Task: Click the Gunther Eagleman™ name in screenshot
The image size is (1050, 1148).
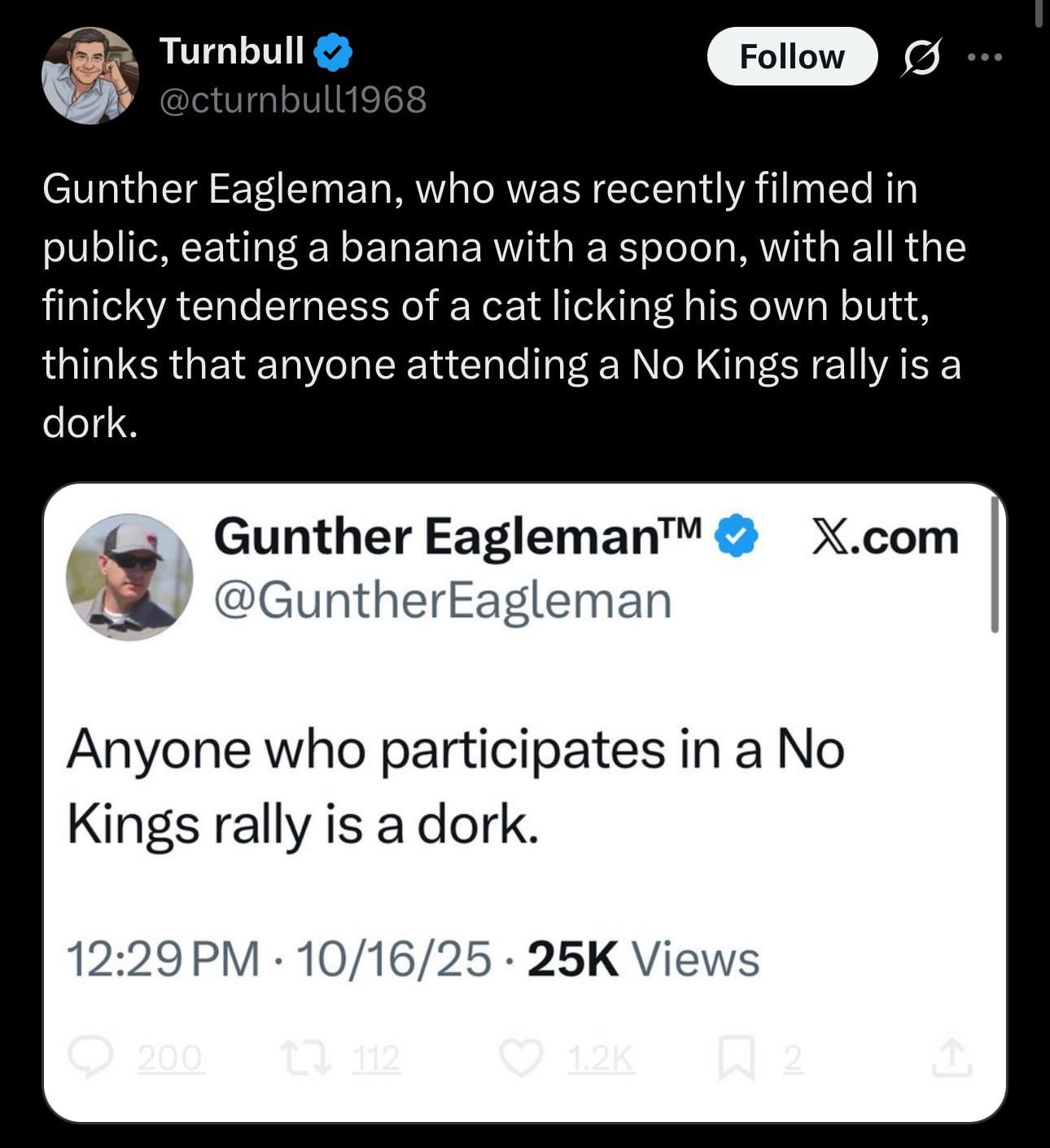Action: (457, 537)
